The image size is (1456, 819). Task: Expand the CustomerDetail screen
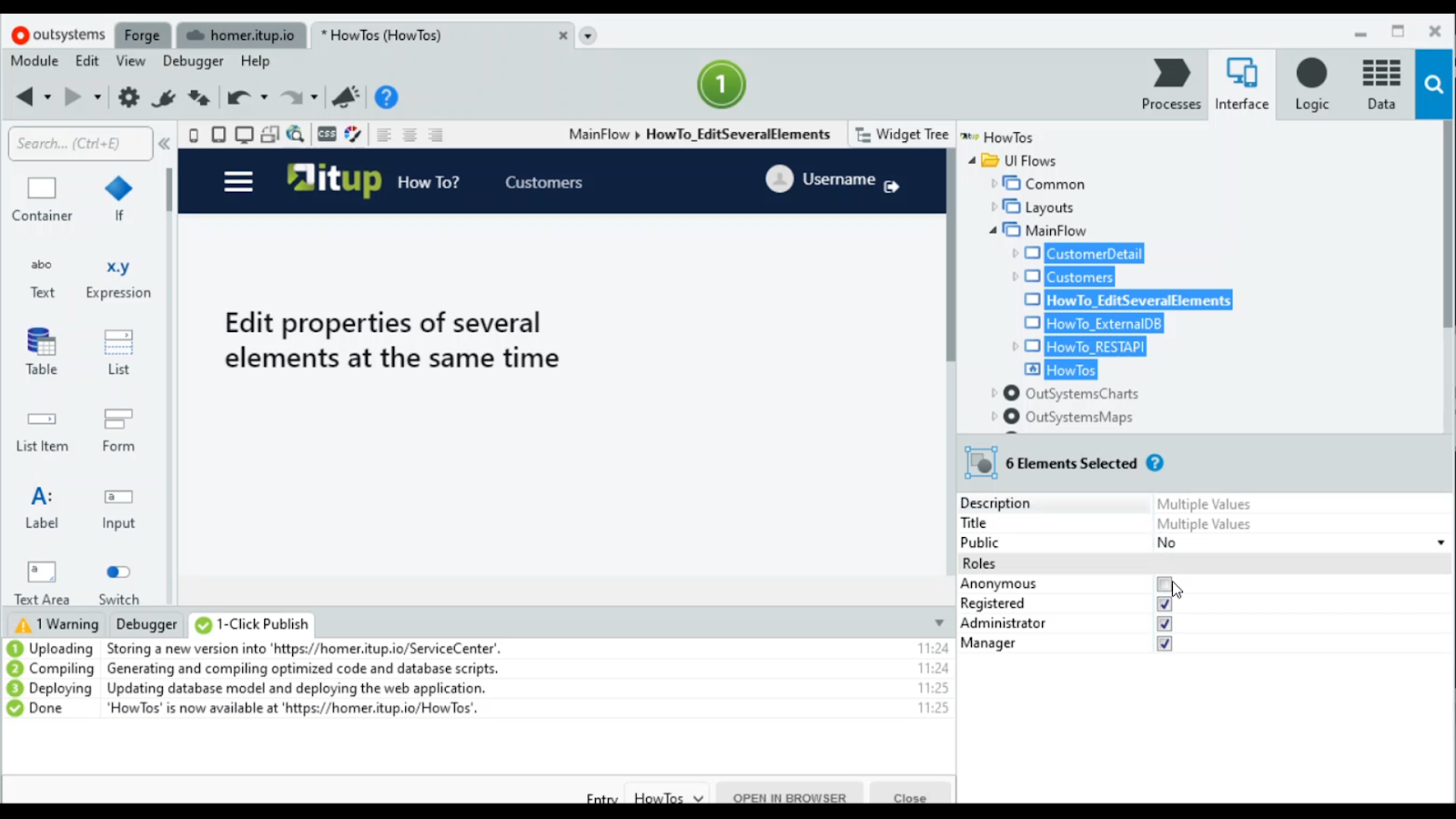pyautogui.click(x=1016, y=254)
